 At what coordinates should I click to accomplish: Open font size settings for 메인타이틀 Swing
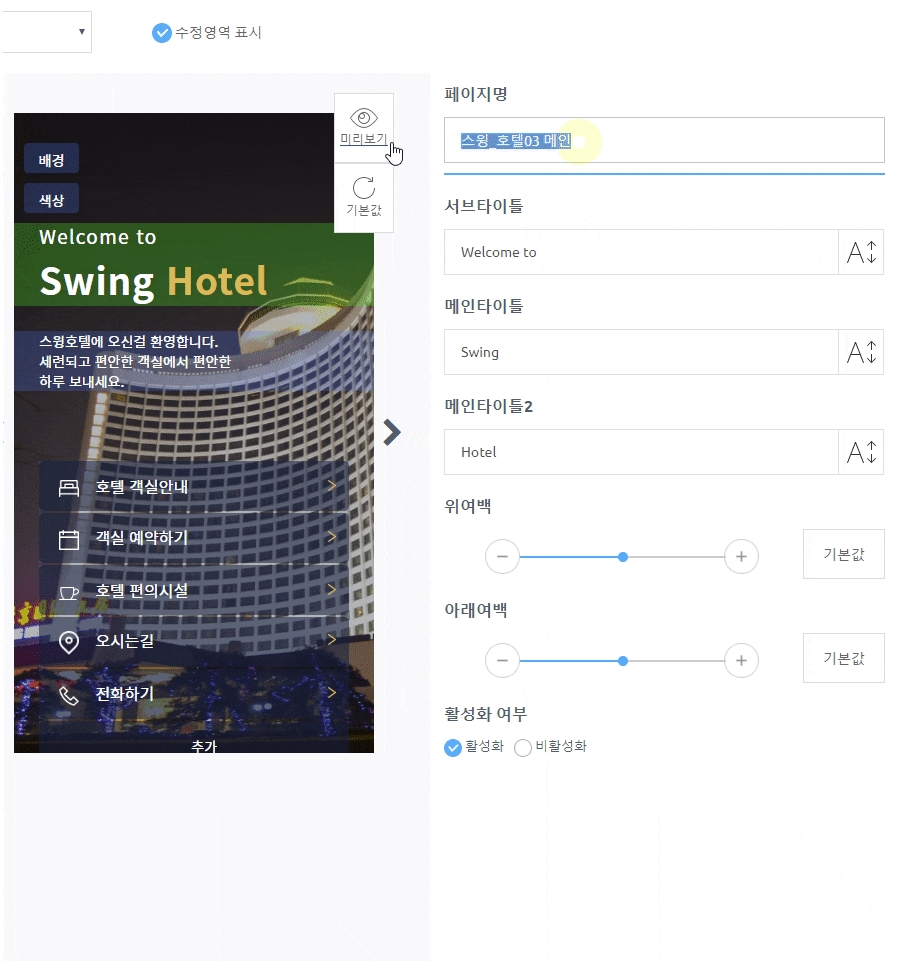[x=861, y=352]
